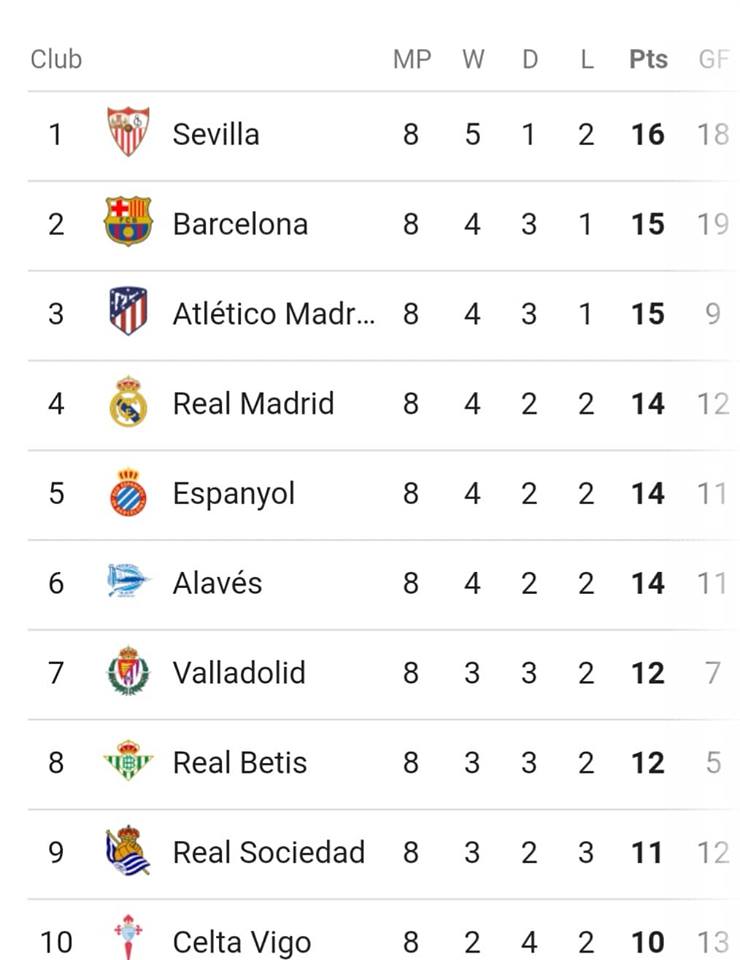Open the Sevilla team name link
This screenshot has width=740, height=960.
[x=216, y=134]
